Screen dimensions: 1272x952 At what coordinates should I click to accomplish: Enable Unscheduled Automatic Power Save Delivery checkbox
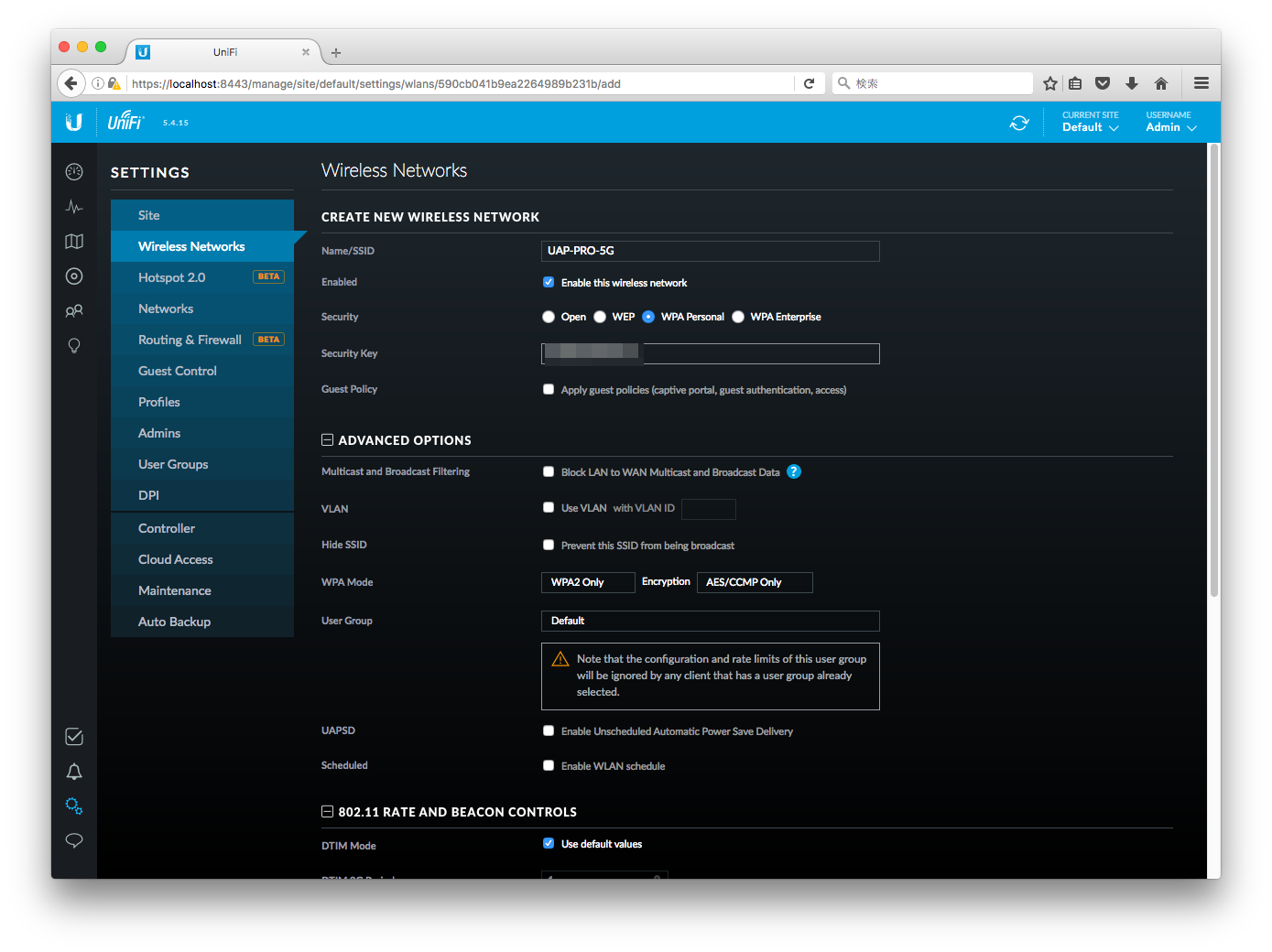[549, 730]
